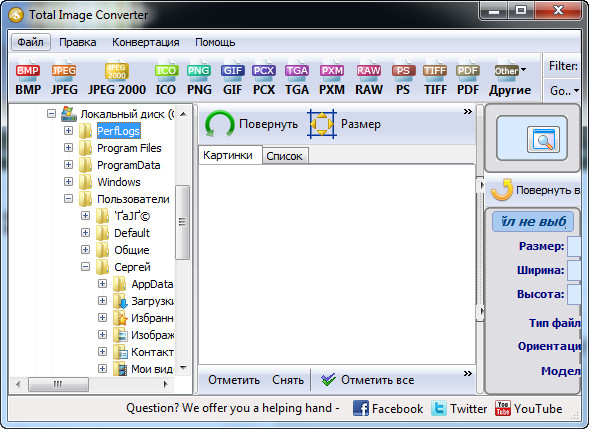Show more toolbar items next to Размер

pyautogui.click(x=468, y=112)
